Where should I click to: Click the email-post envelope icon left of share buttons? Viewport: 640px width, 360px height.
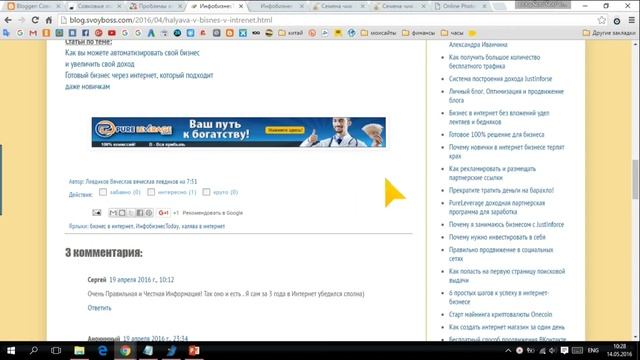coord(96,212)
